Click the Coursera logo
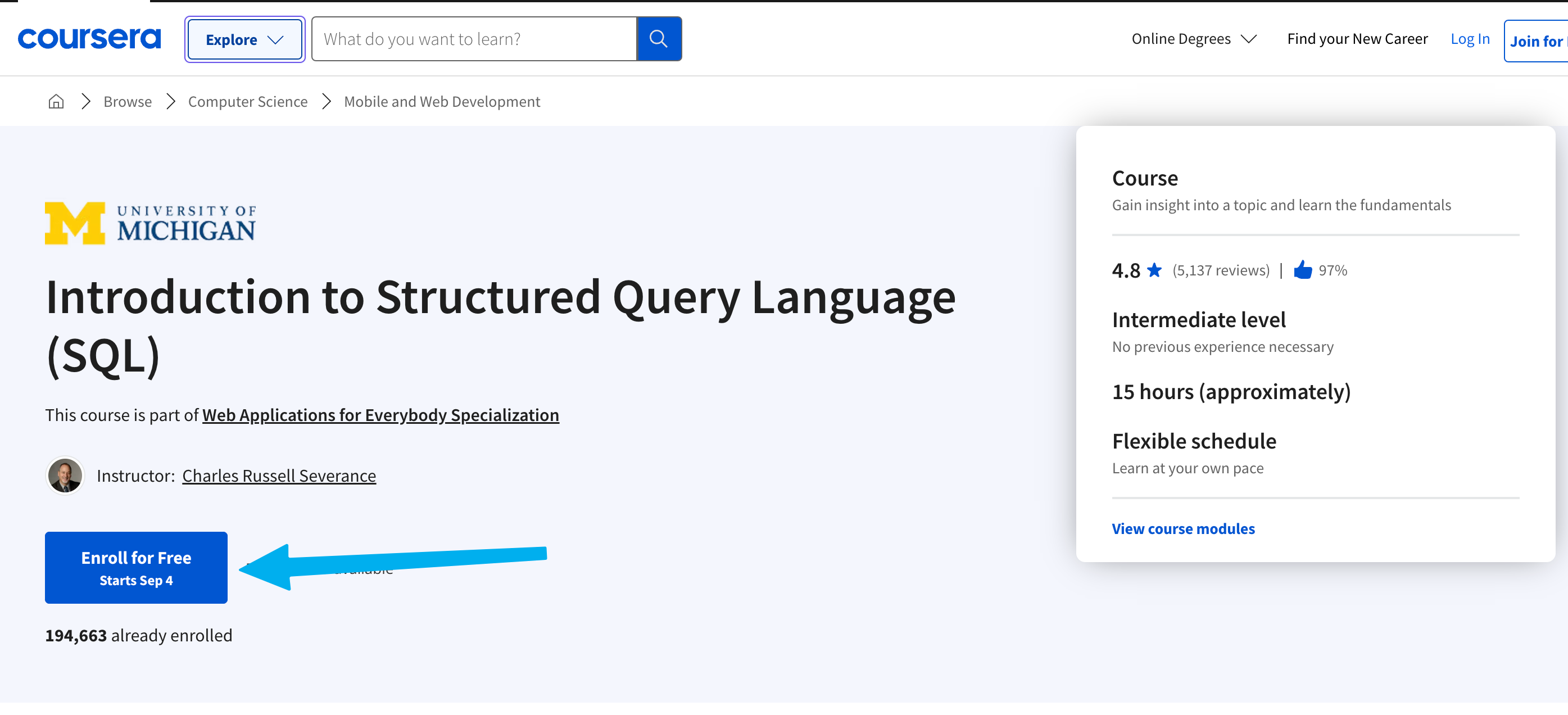This screenshot has width=1568, height=715. pos(89,39)
